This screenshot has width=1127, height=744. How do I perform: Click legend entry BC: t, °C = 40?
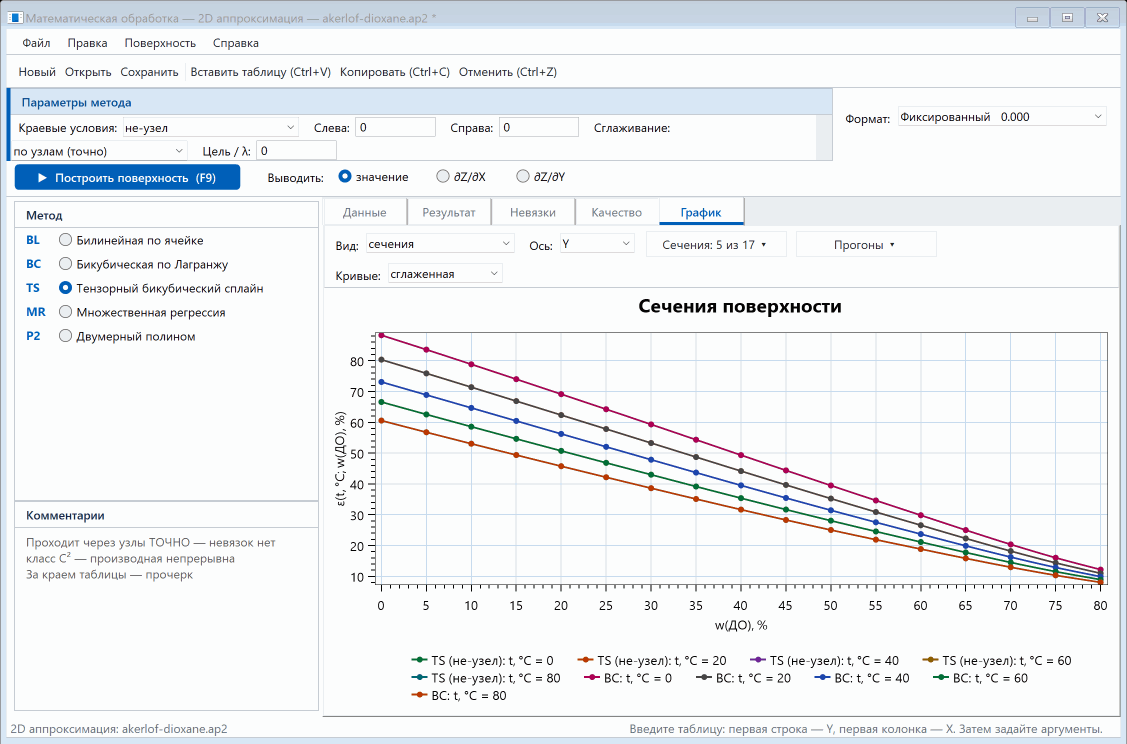862,678
